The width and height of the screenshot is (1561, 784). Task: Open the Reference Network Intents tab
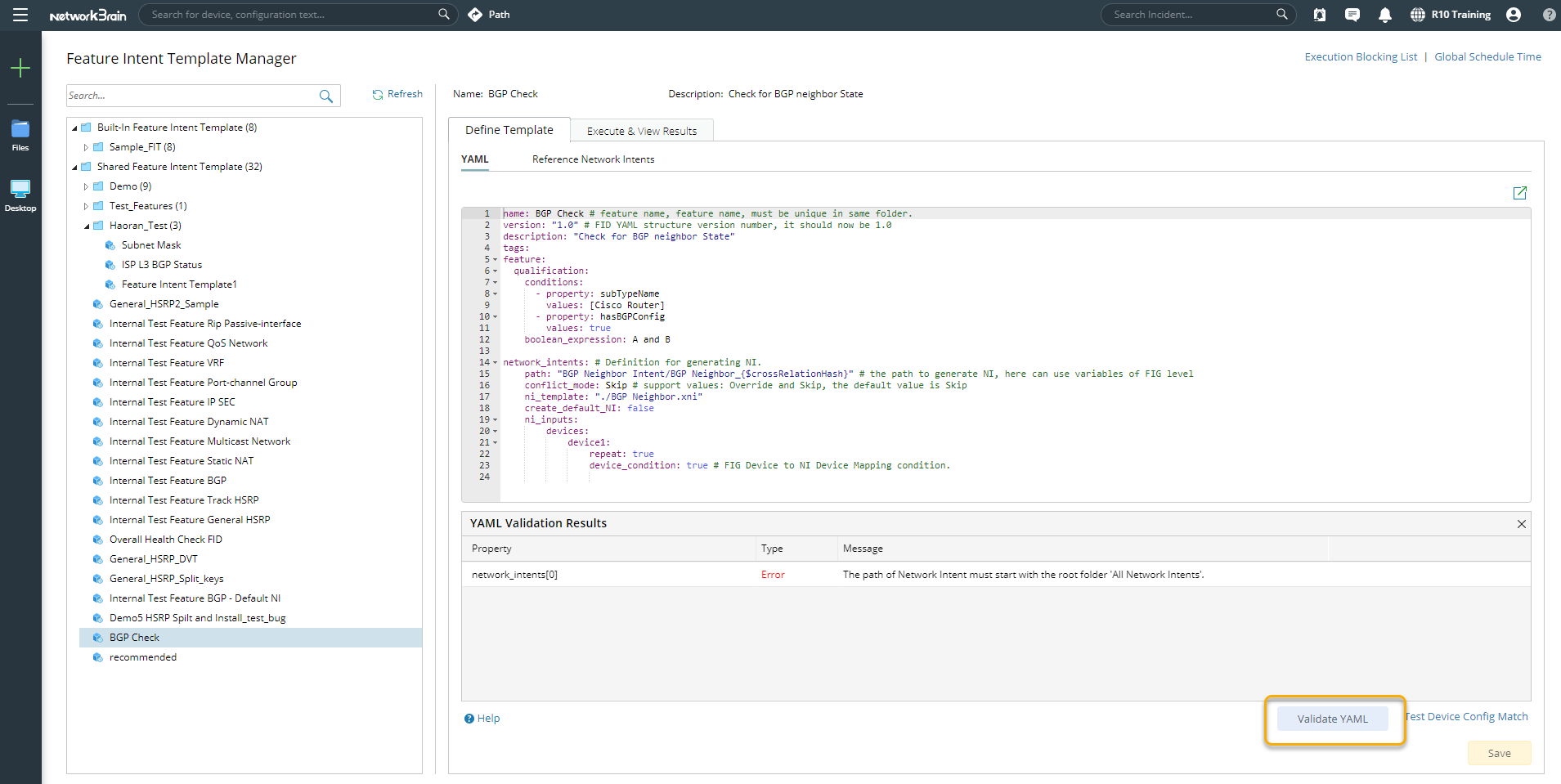tap(593, 159)
